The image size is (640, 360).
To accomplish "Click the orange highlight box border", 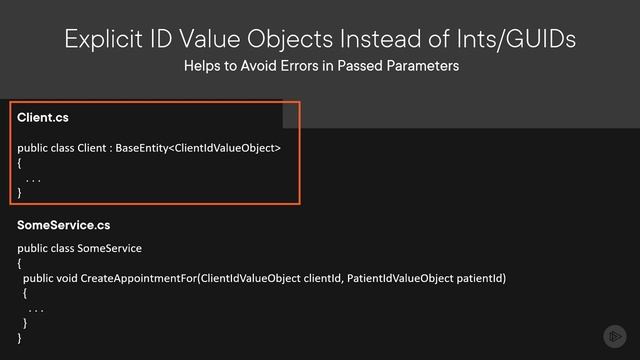I will pos(300,153).
